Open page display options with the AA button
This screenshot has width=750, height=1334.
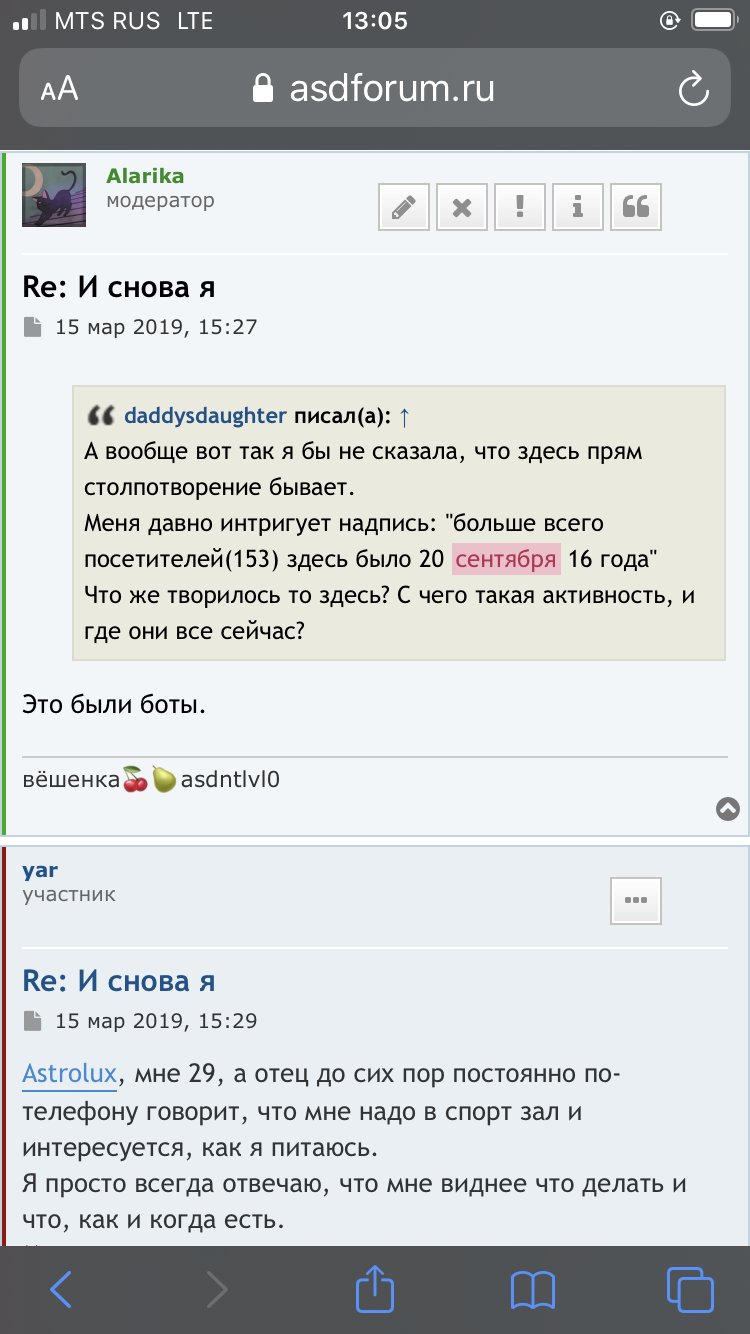[59, 88]
